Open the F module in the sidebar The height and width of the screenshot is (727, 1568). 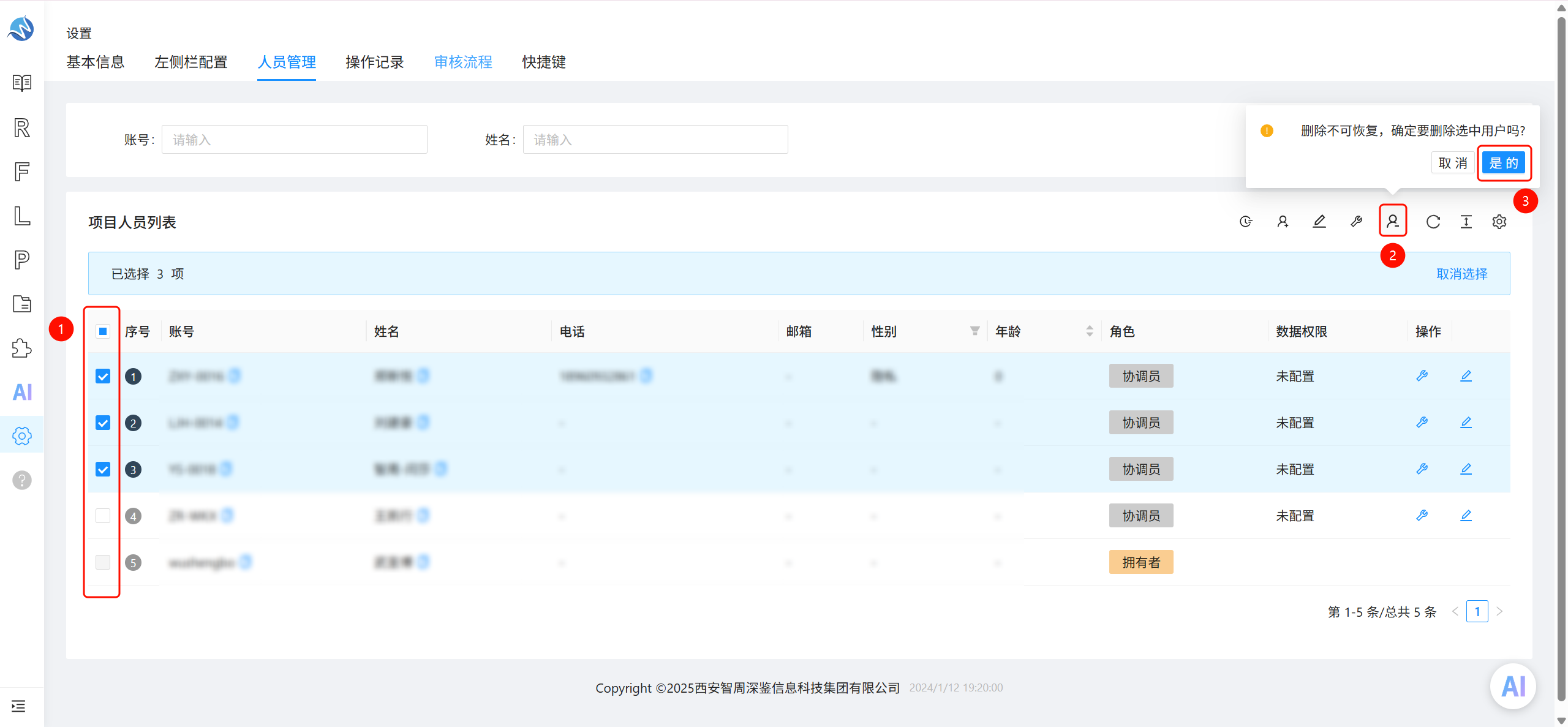click(22, 171)
